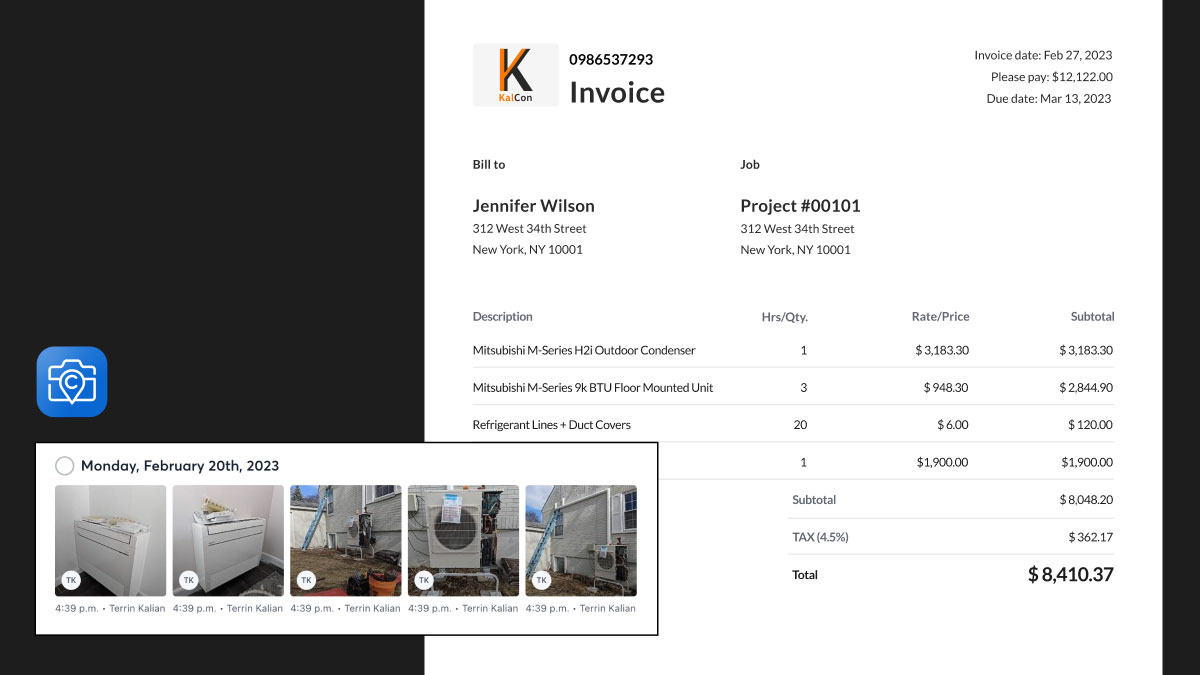The height and width of the screenshot is (675, 1200).
Task: Click the Refrigerant Lines + Duct Covers item
Action: tap(551, 425)
